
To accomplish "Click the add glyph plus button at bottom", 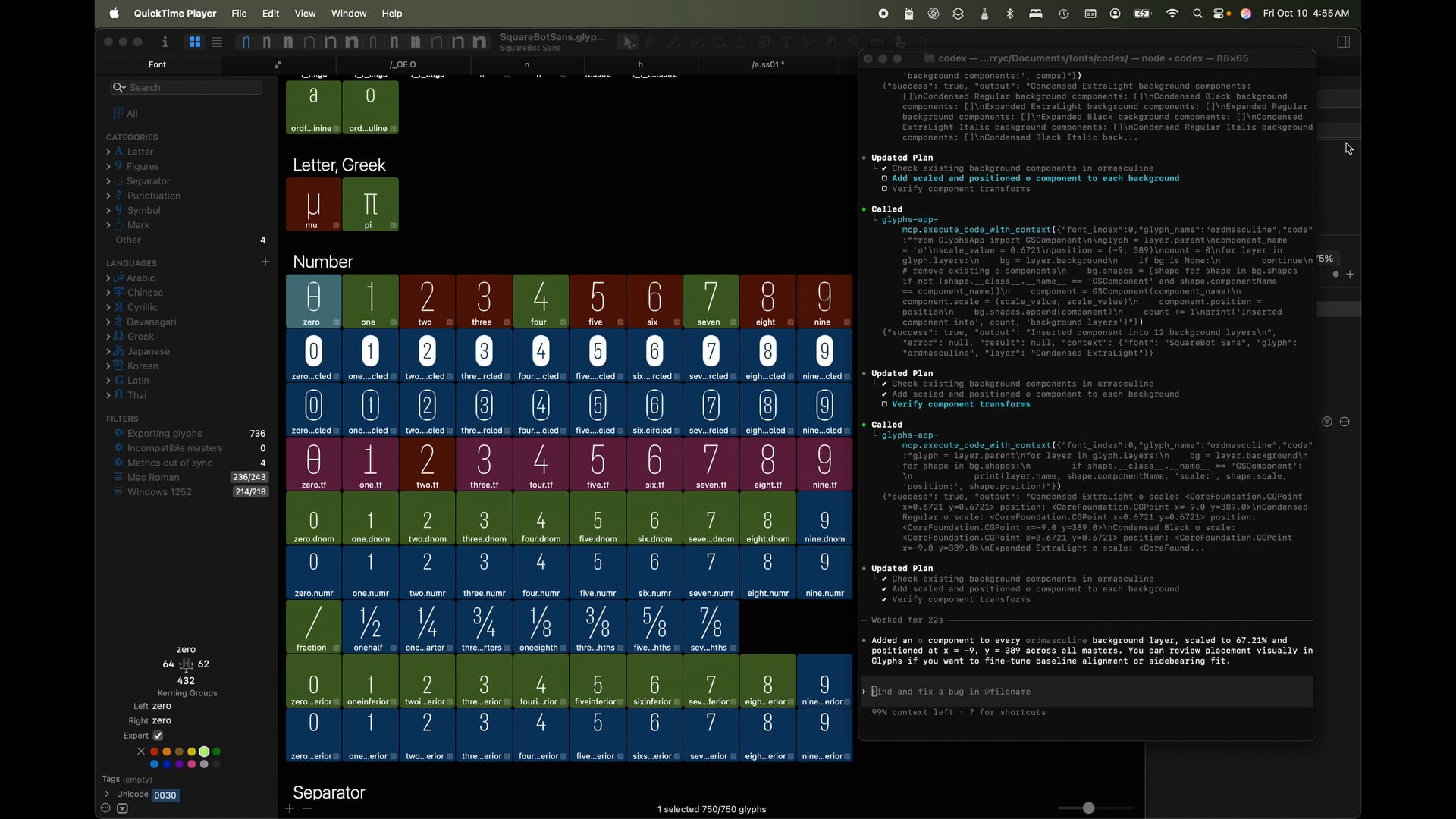I will (x=289, y=808).
